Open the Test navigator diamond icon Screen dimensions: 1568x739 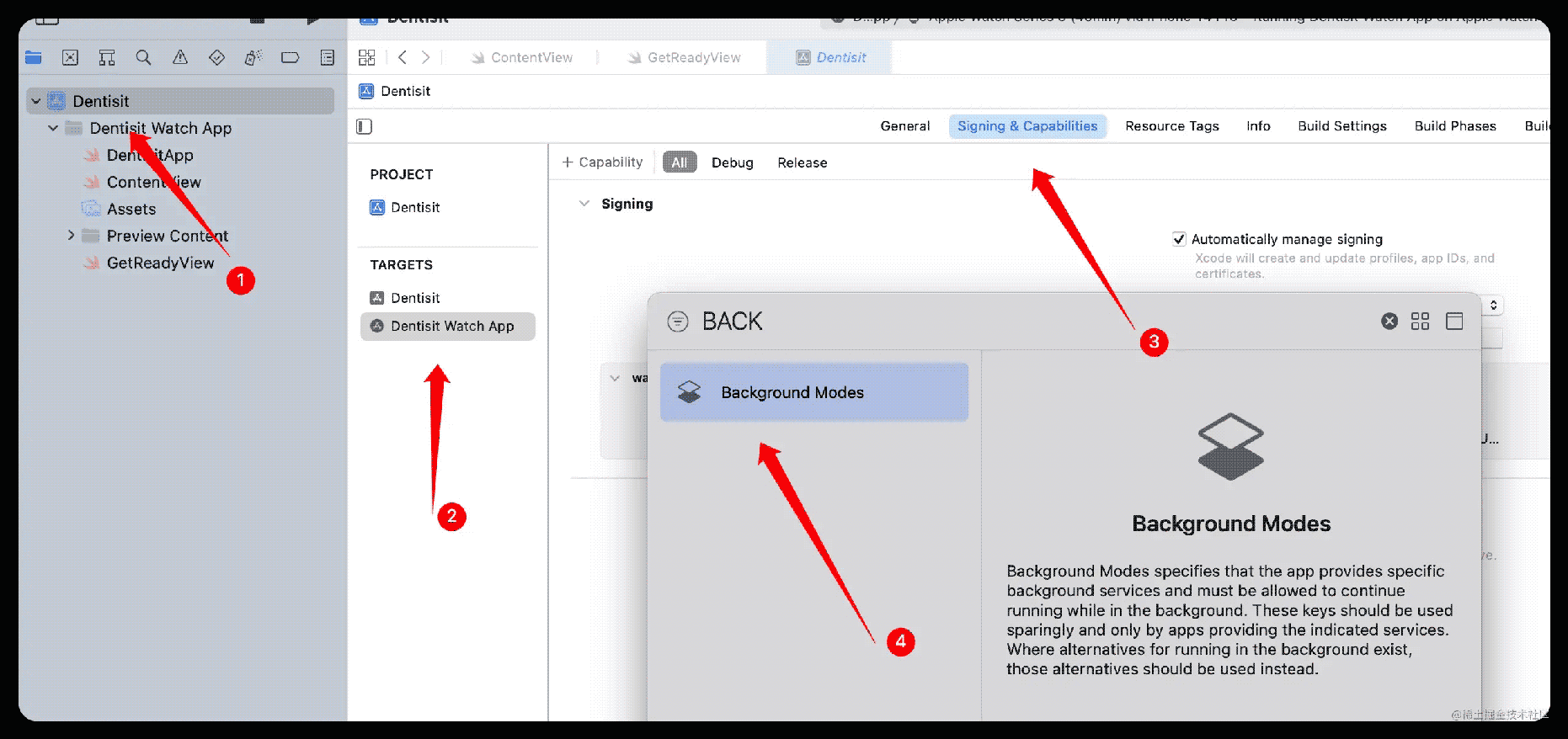pos(216,57)
